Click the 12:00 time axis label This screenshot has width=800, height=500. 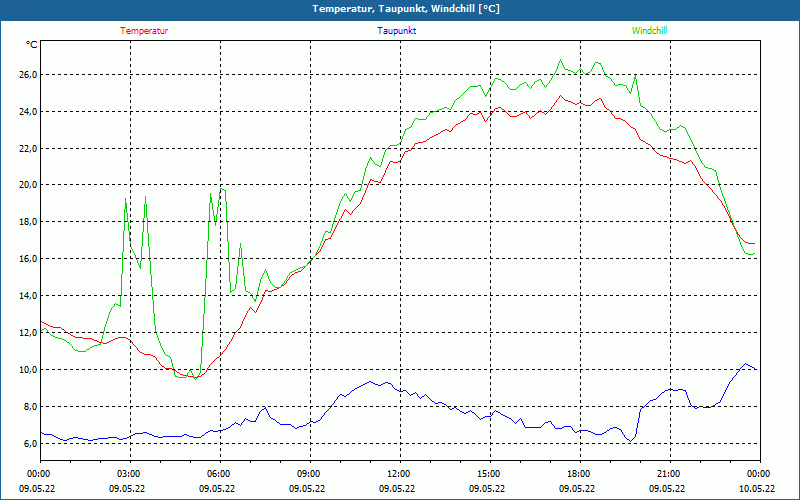pos(399,473)
